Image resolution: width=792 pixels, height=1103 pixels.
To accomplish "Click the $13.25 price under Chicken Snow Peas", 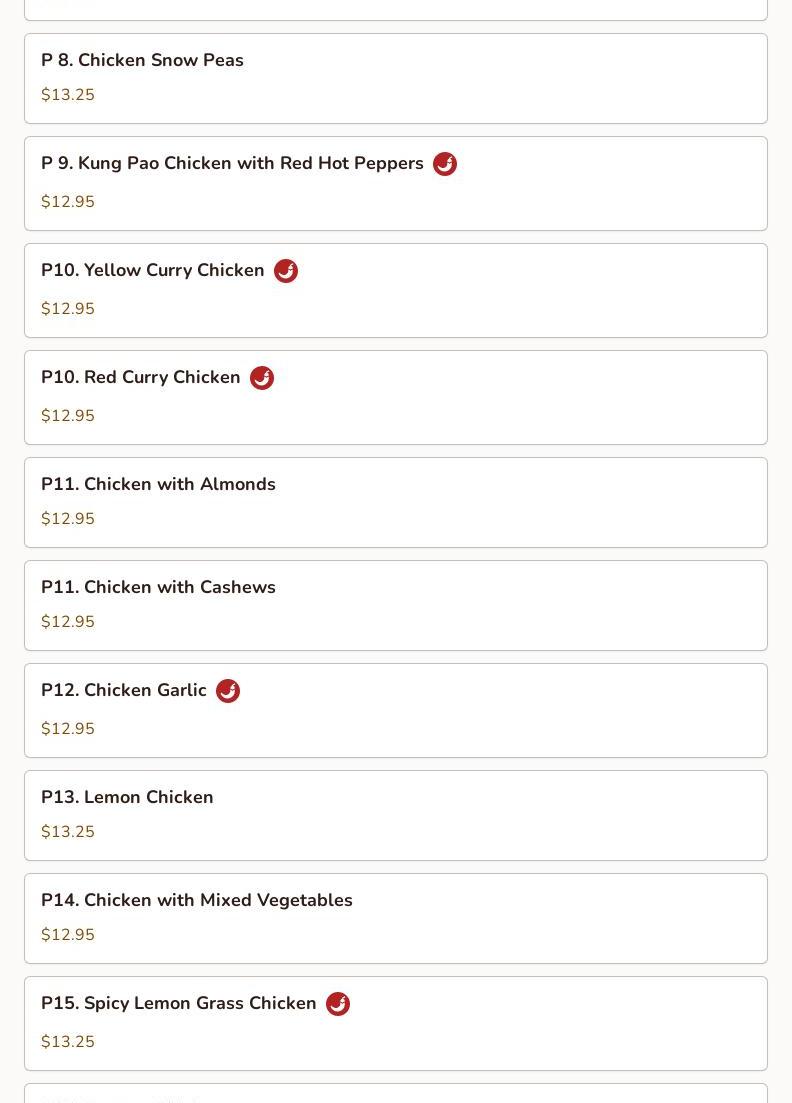I will pos(68,94).
